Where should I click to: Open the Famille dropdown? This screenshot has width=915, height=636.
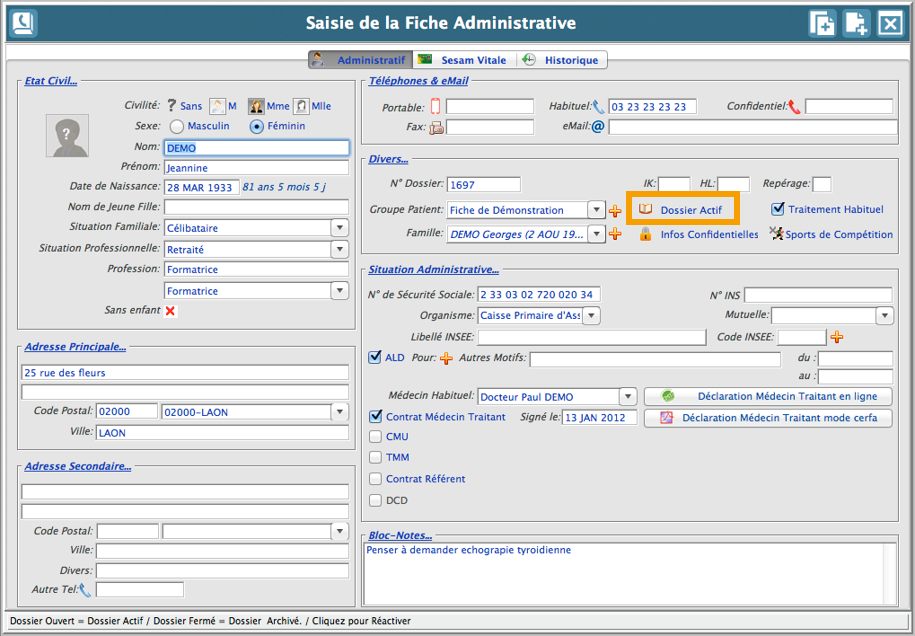[596, 234]
